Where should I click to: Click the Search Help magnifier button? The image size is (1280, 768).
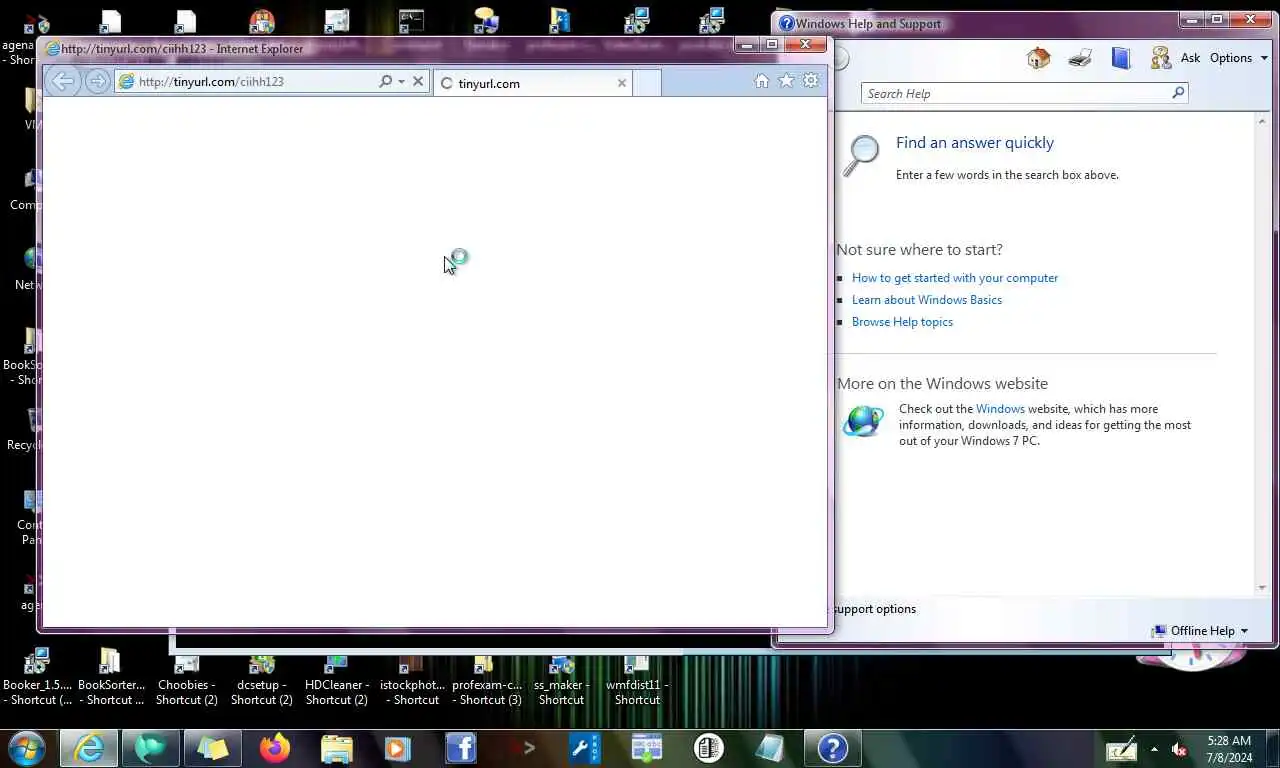(x=1178, y=93)
